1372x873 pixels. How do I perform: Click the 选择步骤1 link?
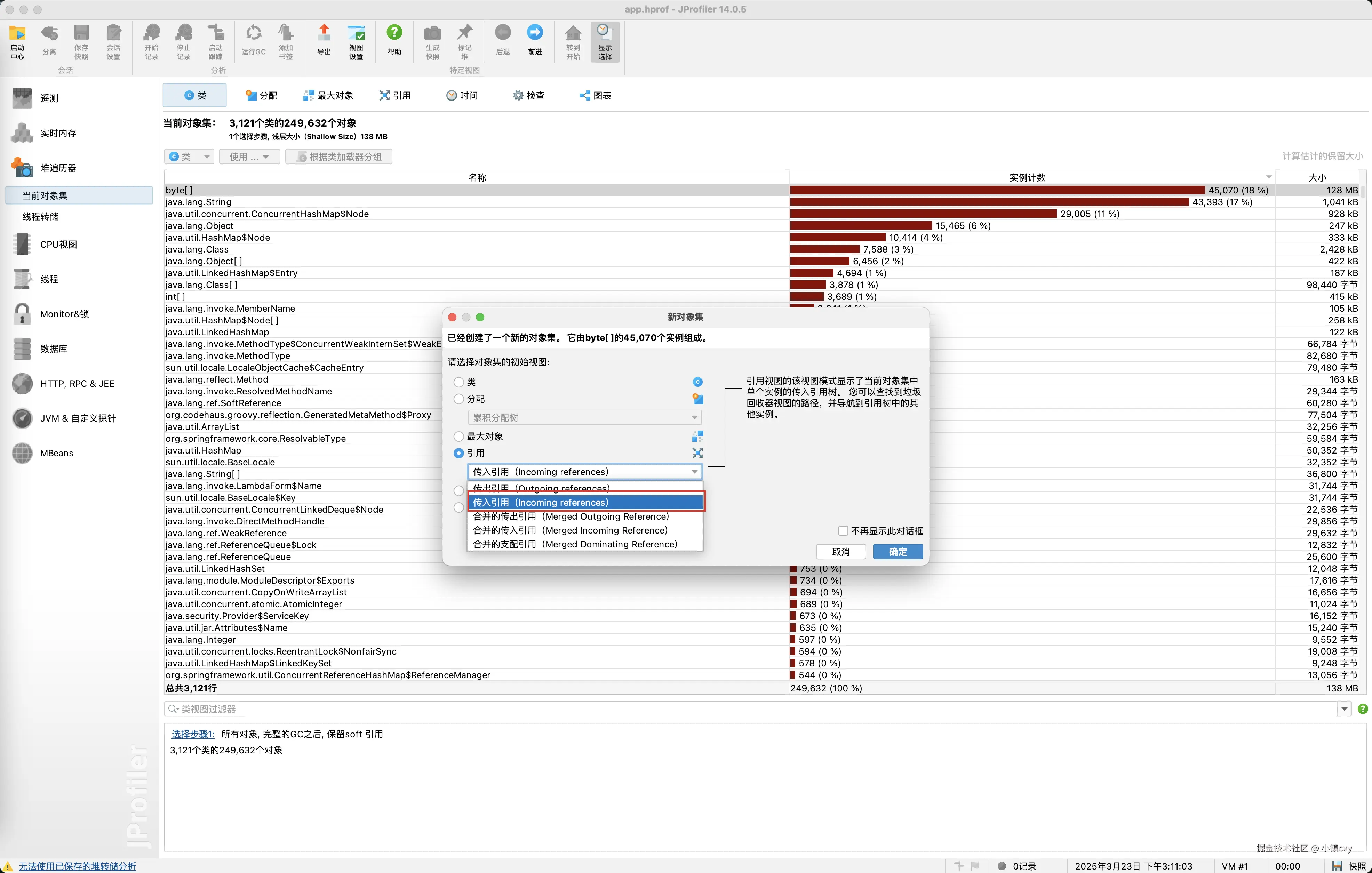(193, 734)
